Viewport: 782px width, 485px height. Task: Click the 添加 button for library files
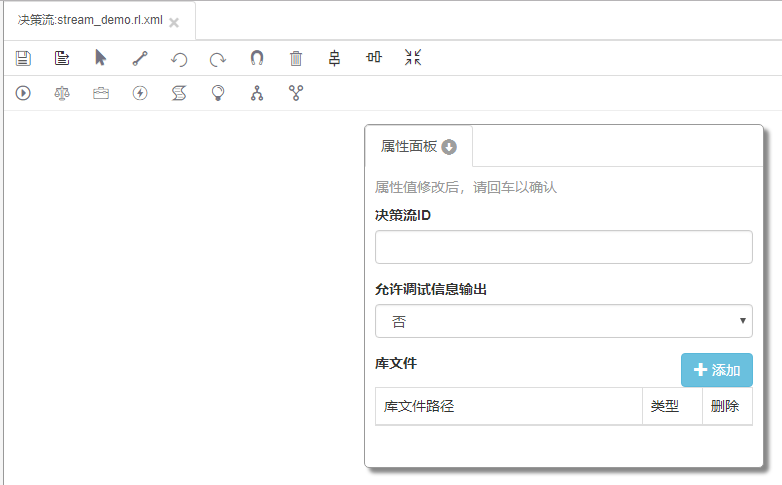click(x=716, y=370)
